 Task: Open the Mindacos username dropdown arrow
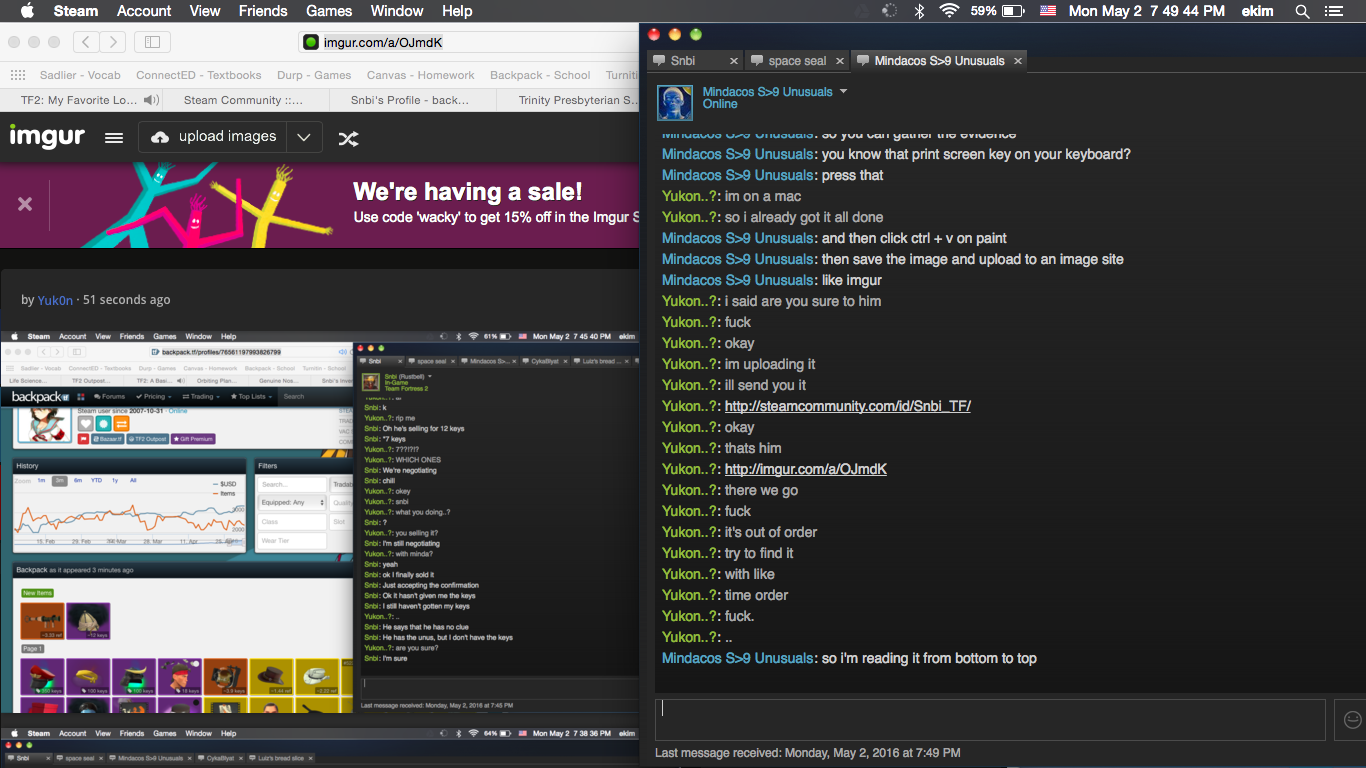coord(843,91)
